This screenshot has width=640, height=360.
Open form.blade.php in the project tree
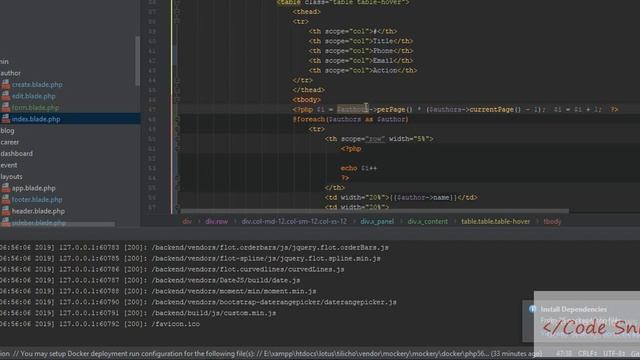pos(35,107)
